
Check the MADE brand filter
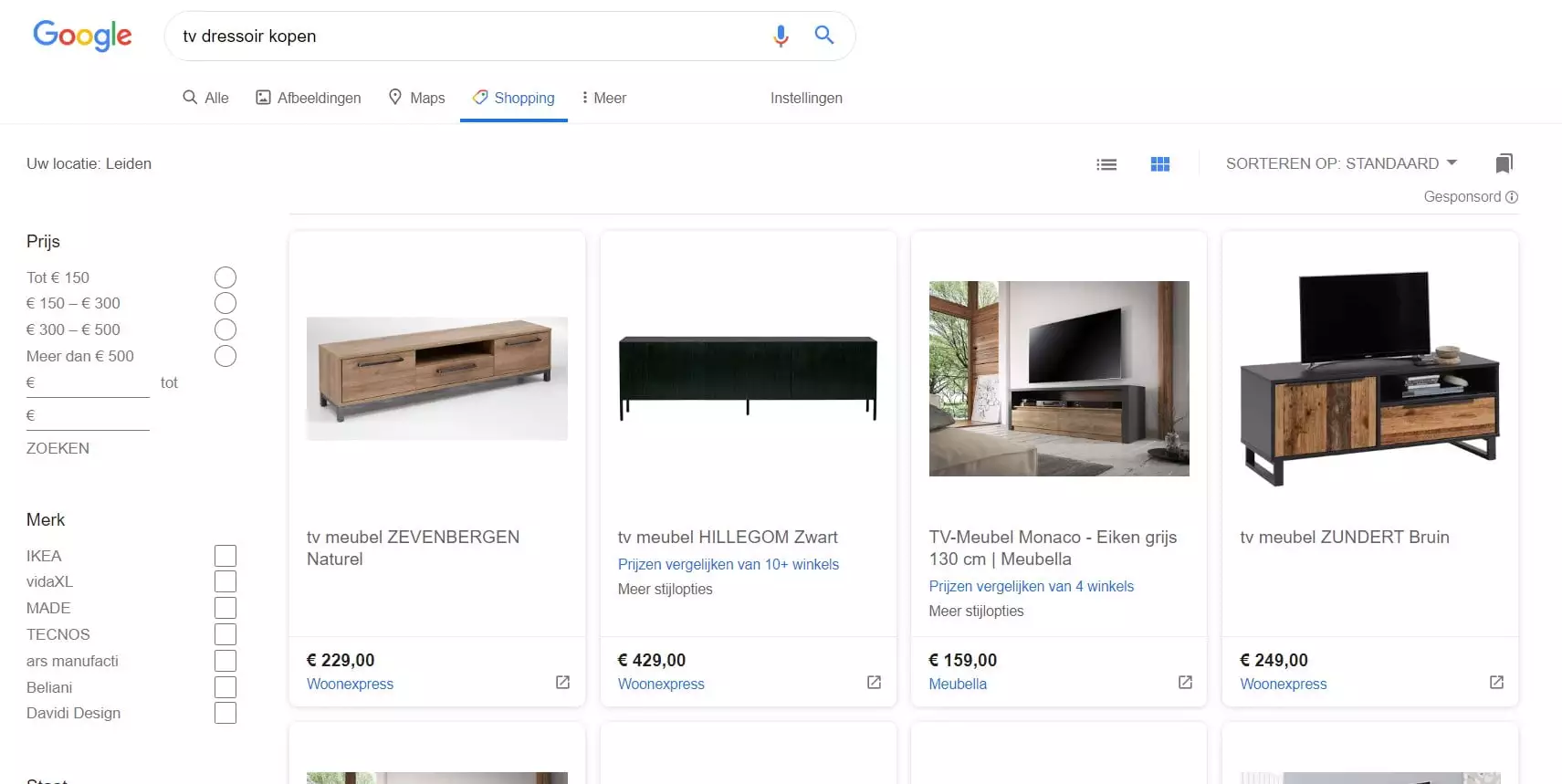225,608
